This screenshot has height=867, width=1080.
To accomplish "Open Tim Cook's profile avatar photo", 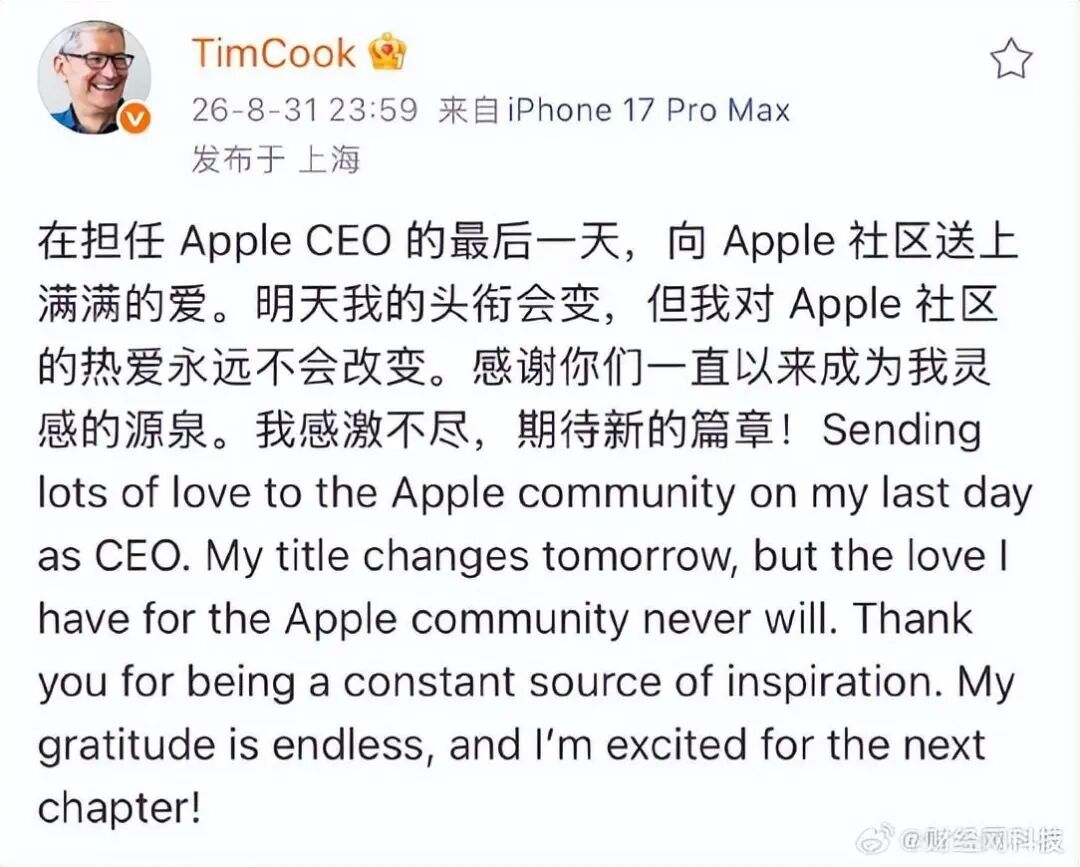I will click(x=94, y=76).
